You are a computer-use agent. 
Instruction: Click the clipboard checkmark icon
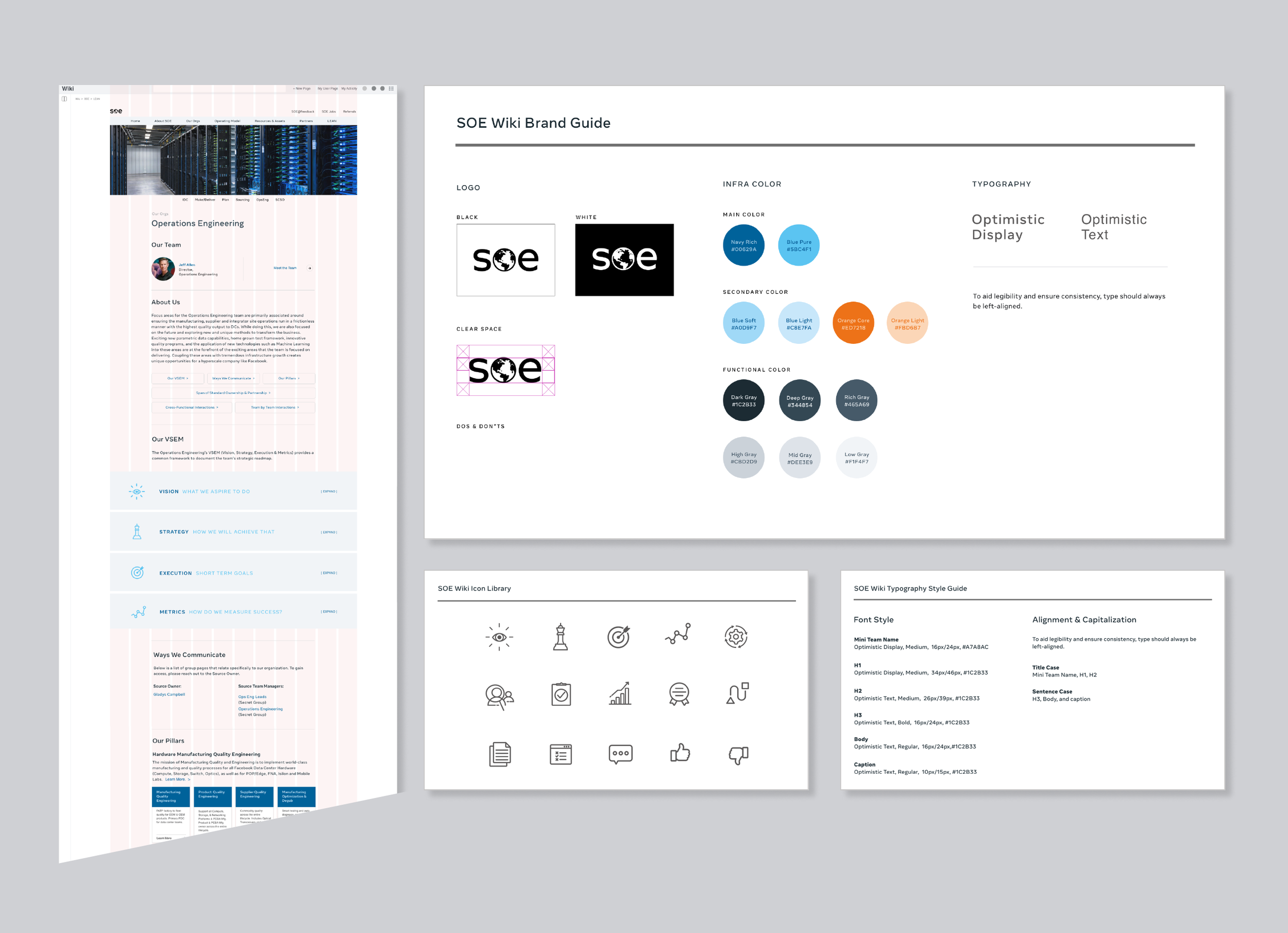point(561,695)
